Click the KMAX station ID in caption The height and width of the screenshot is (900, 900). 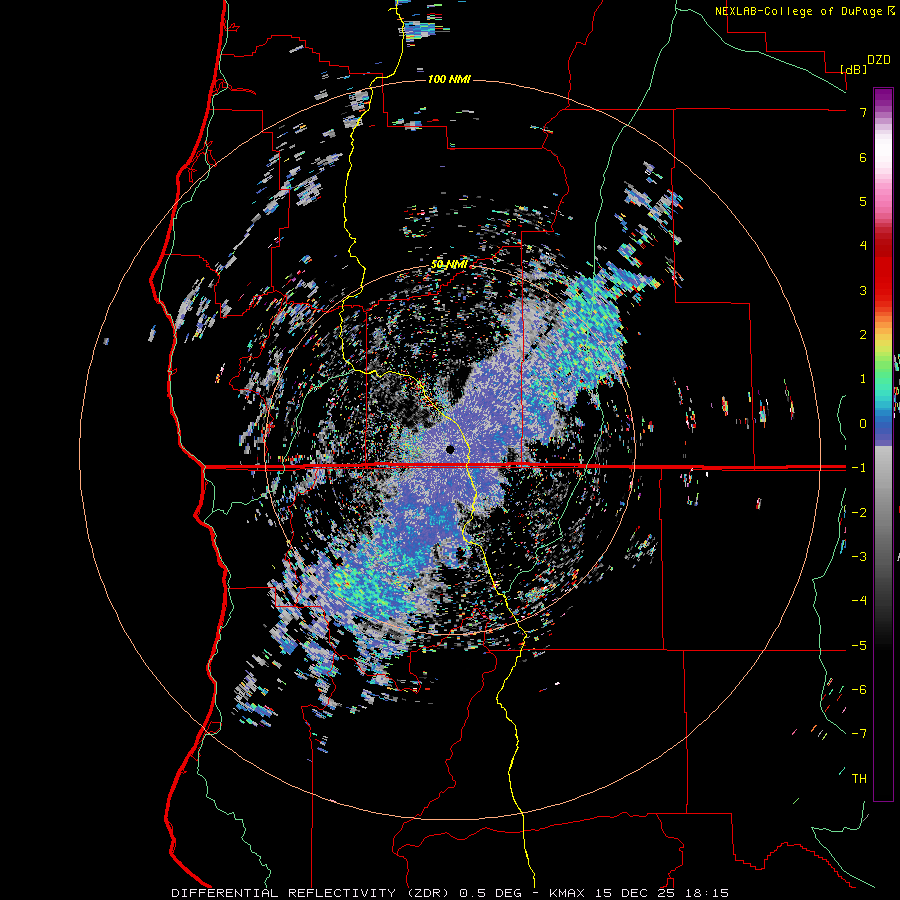(566, 893)
